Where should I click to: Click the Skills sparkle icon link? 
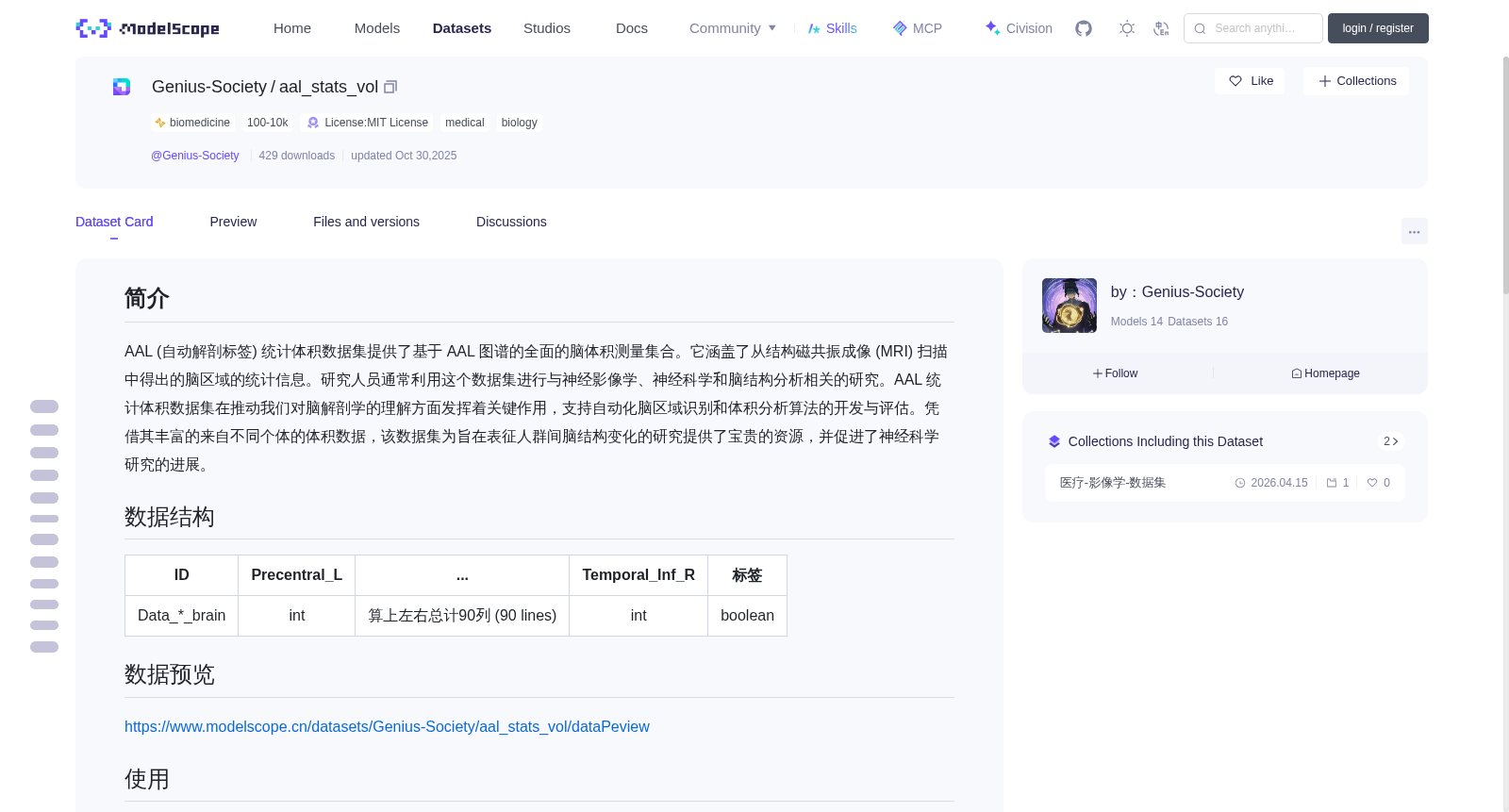point(832,28)
